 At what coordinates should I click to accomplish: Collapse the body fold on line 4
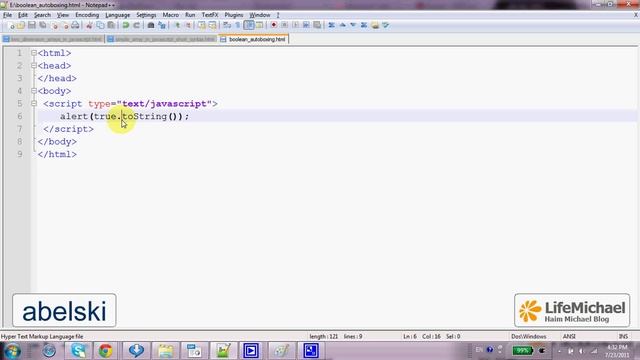[34, 91]
